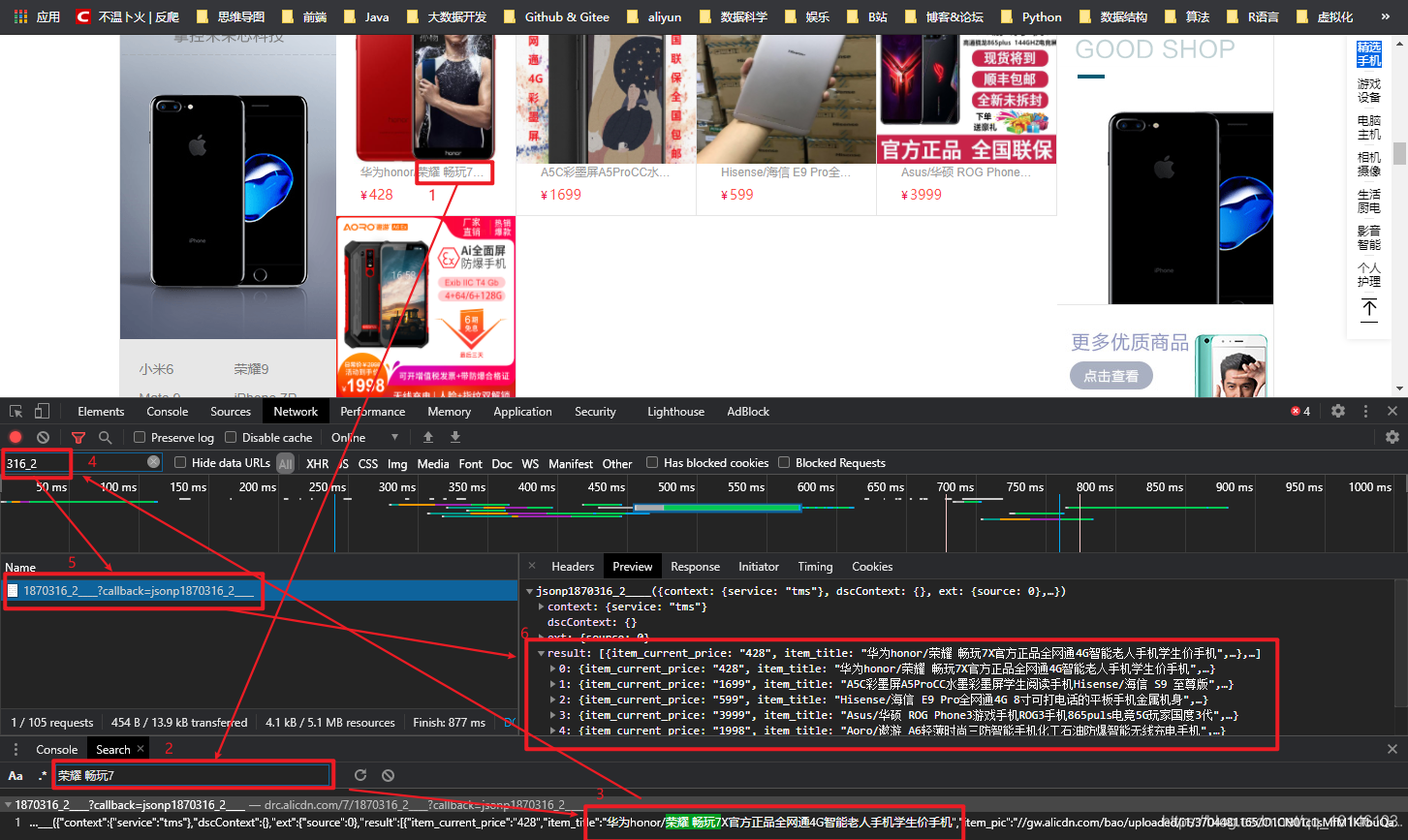Check Has blocked cookies
Screen dimensions: 1408x840
[652, 462]
